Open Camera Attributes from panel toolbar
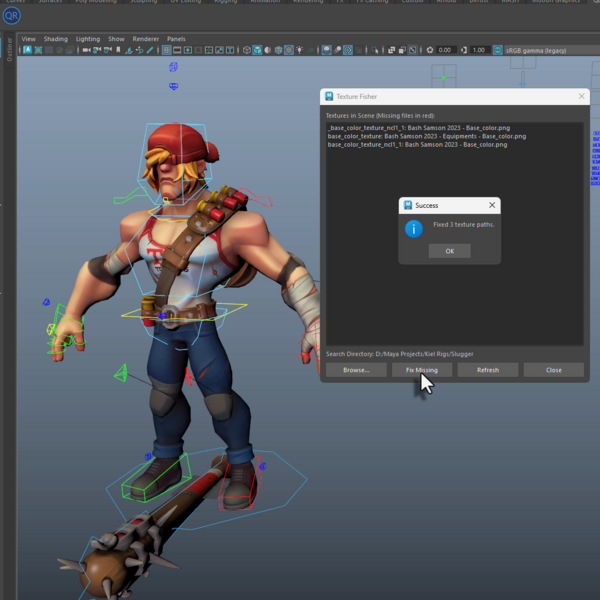This screenshot has height=600, width=600. coord(108,50)
